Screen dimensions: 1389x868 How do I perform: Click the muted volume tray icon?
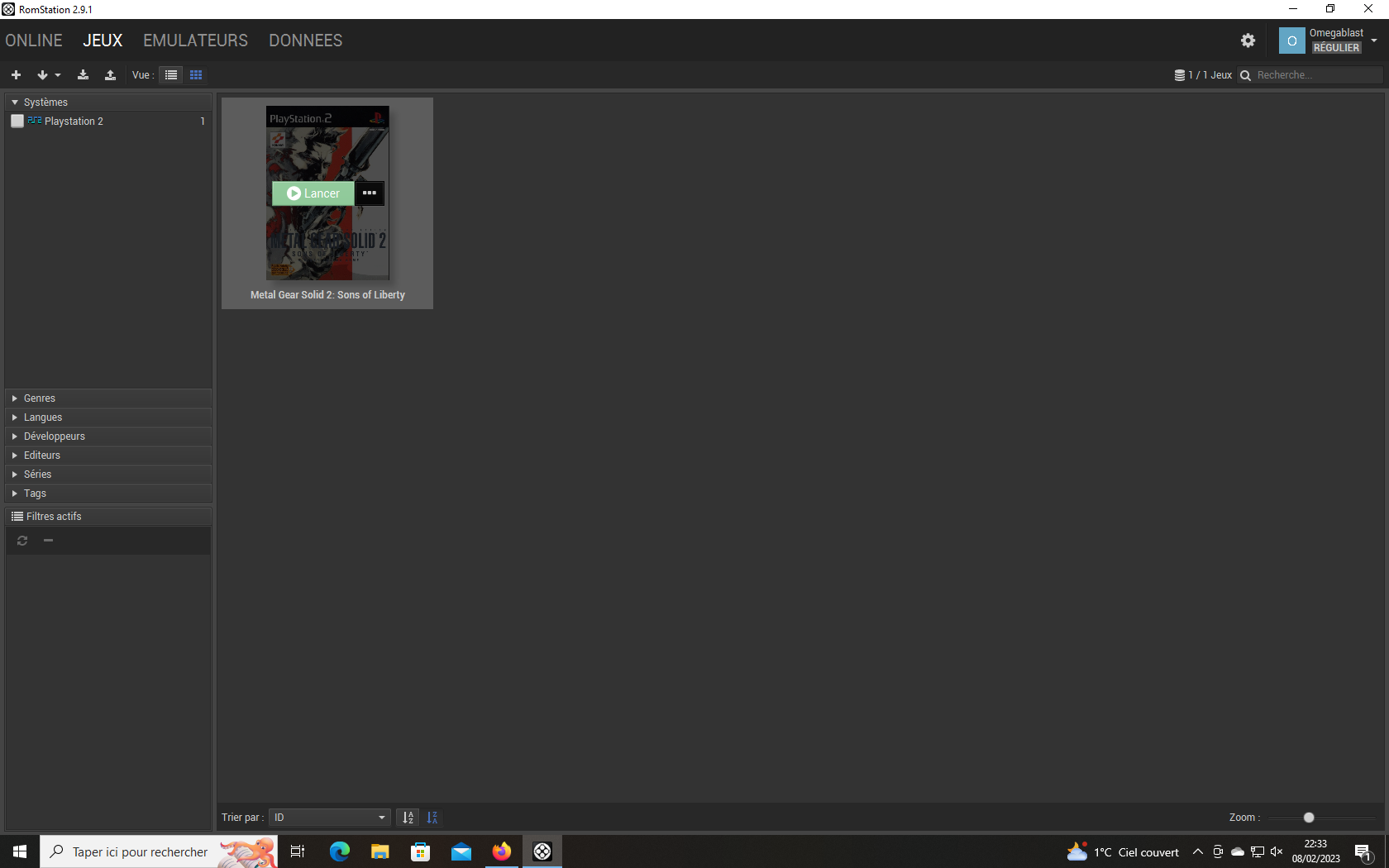tap(1277, 852)
